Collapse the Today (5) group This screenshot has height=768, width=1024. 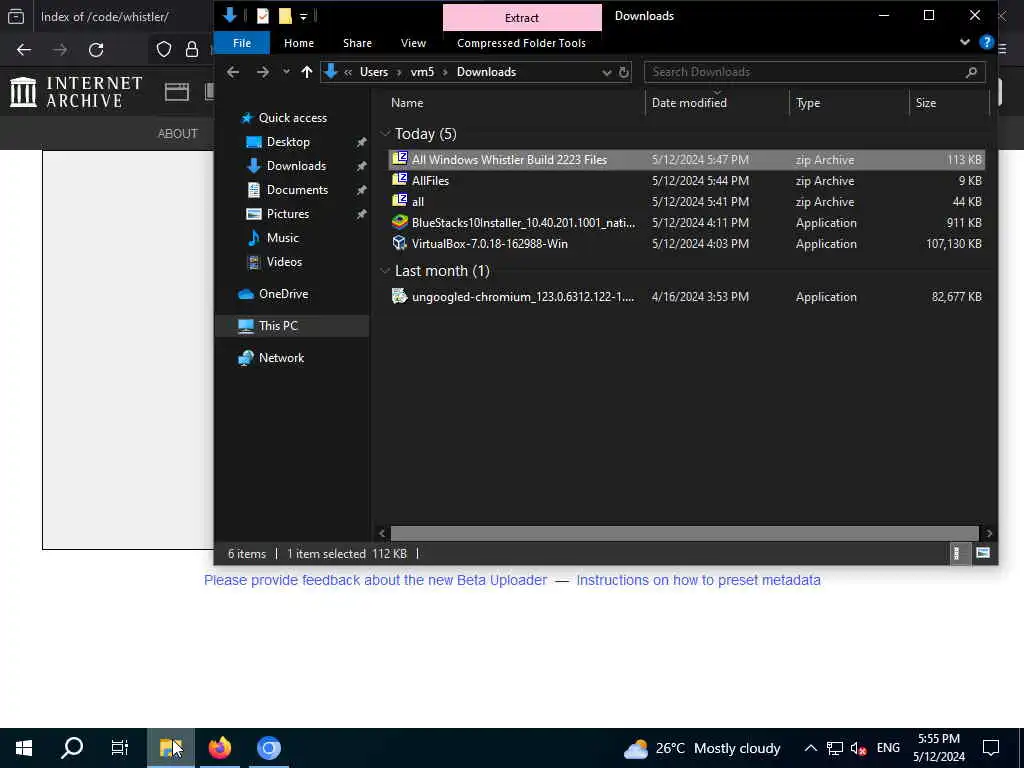click(x=385, y=134)
